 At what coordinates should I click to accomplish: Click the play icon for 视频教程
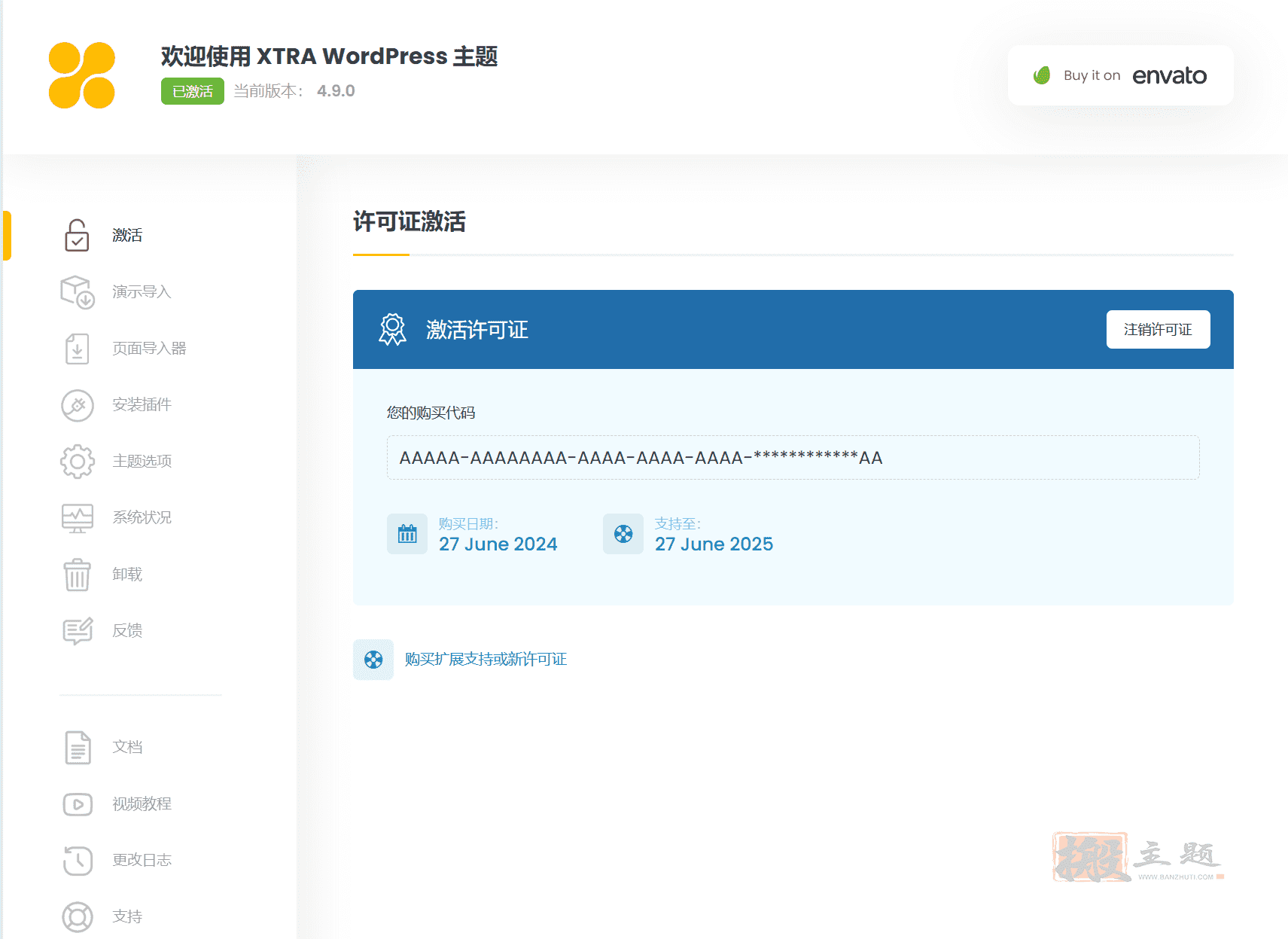coord(77,804)
